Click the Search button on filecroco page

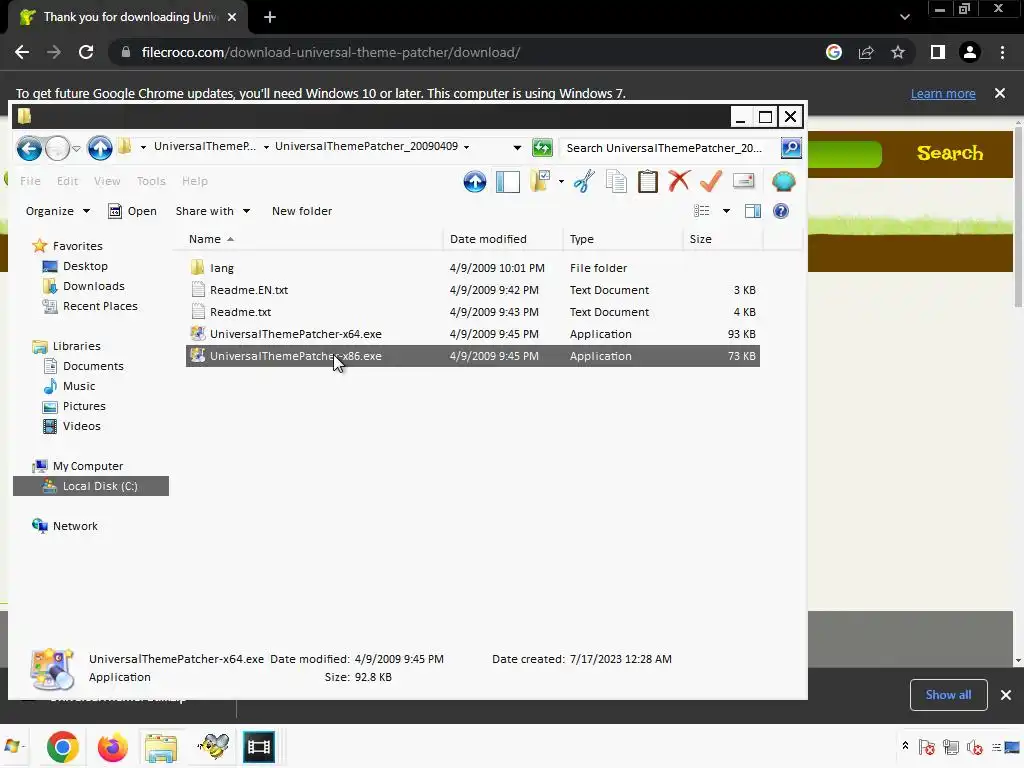click(950, 153)
